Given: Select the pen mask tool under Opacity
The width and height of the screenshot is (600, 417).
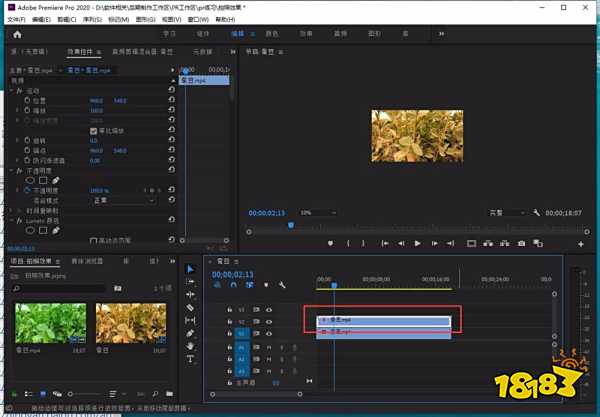Looking at the screenshot, I should click(56, 180).
